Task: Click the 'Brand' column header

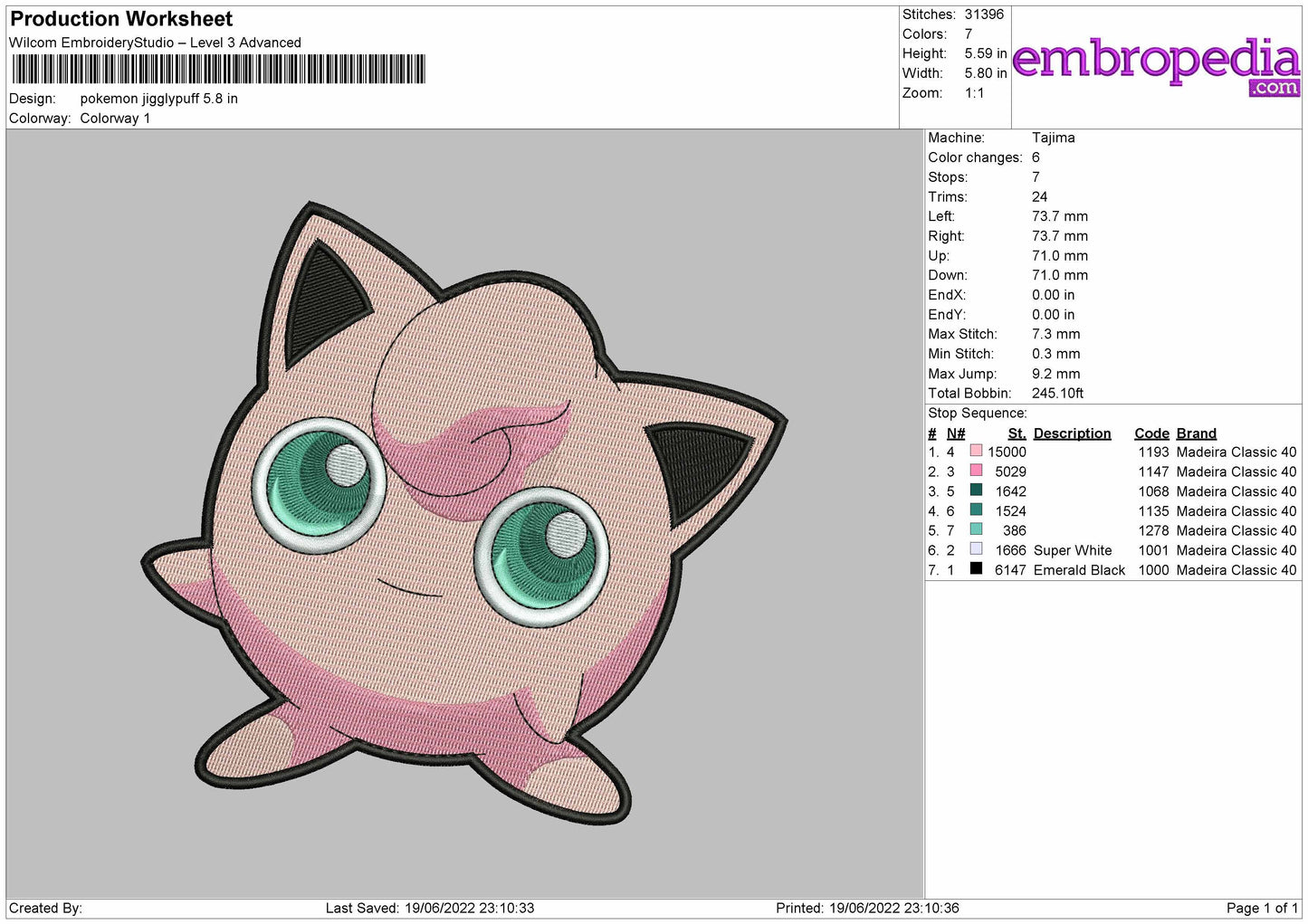Action: coord(1196,433)
